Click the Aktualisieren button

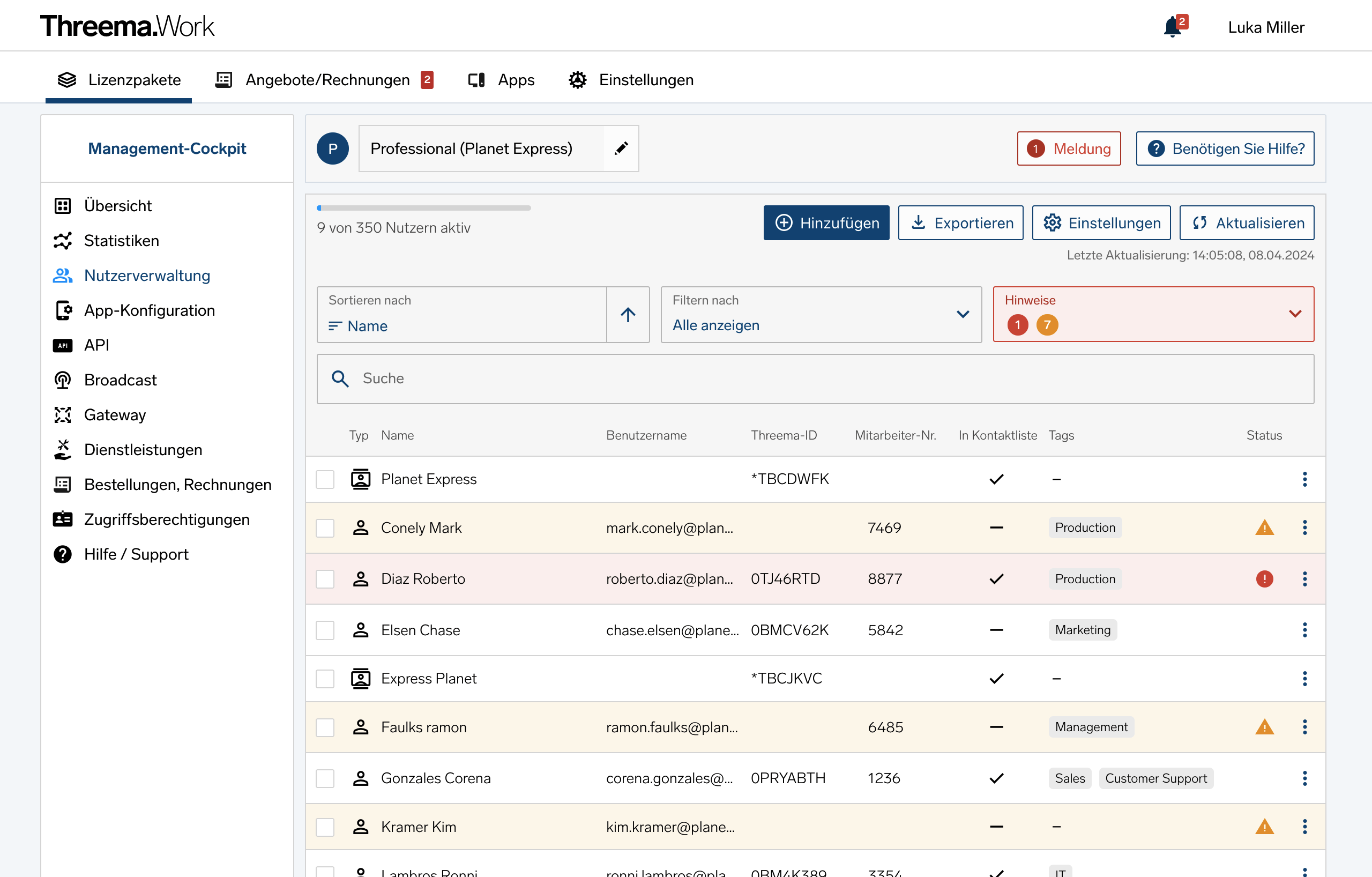tap(1247, 223)
